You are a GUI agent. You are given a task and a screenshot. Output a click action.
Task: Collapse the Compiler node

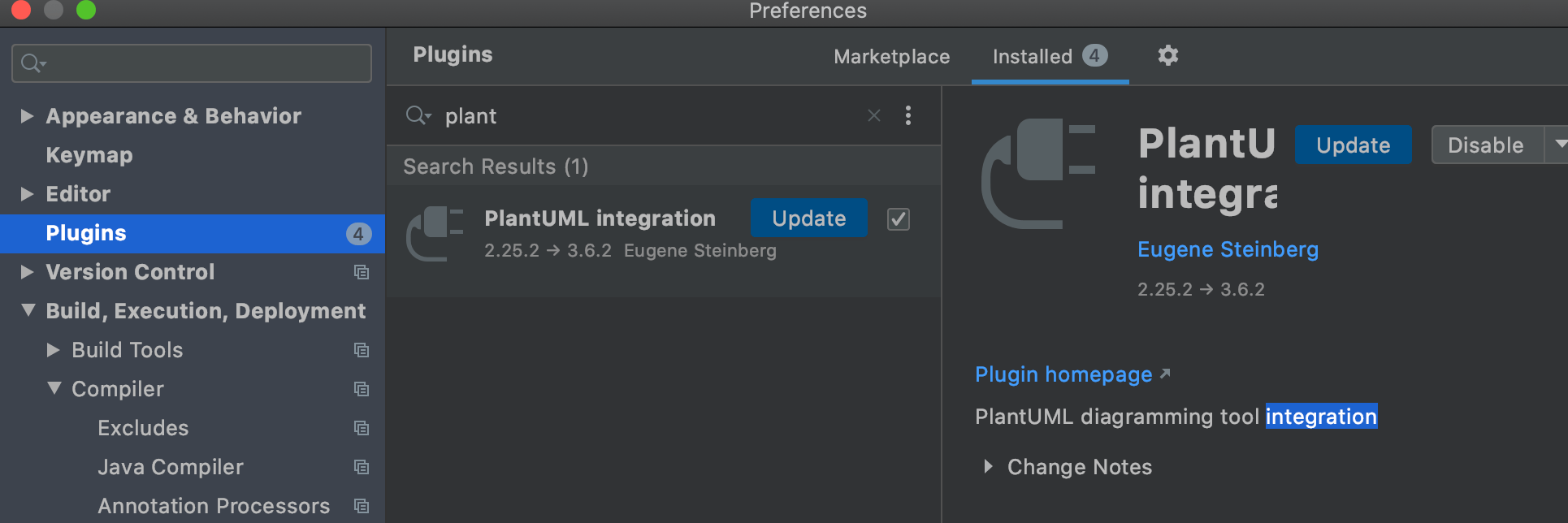point(54,388)
